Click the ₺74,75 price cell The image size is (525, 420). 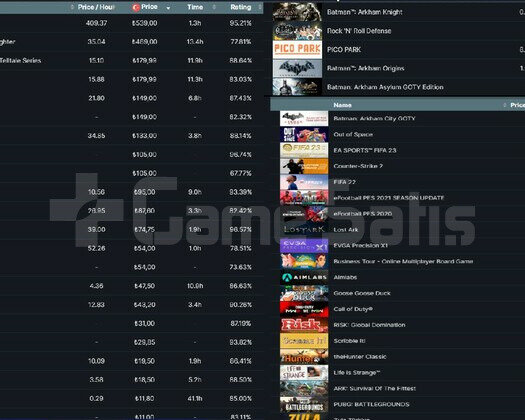click(x=144, y=229)
